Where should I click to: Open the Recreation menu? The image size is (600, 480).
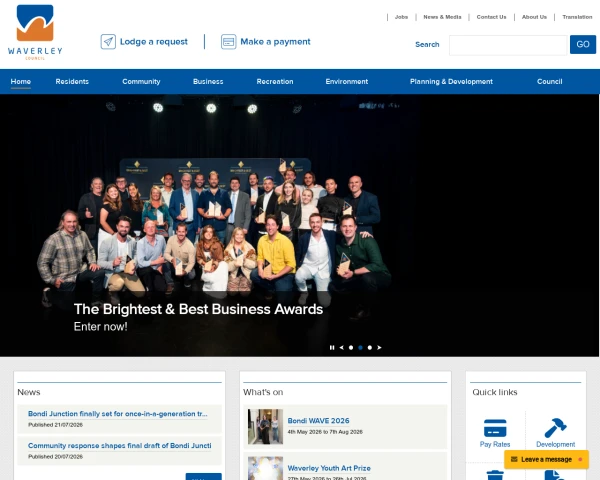click(x=275, y=82)
